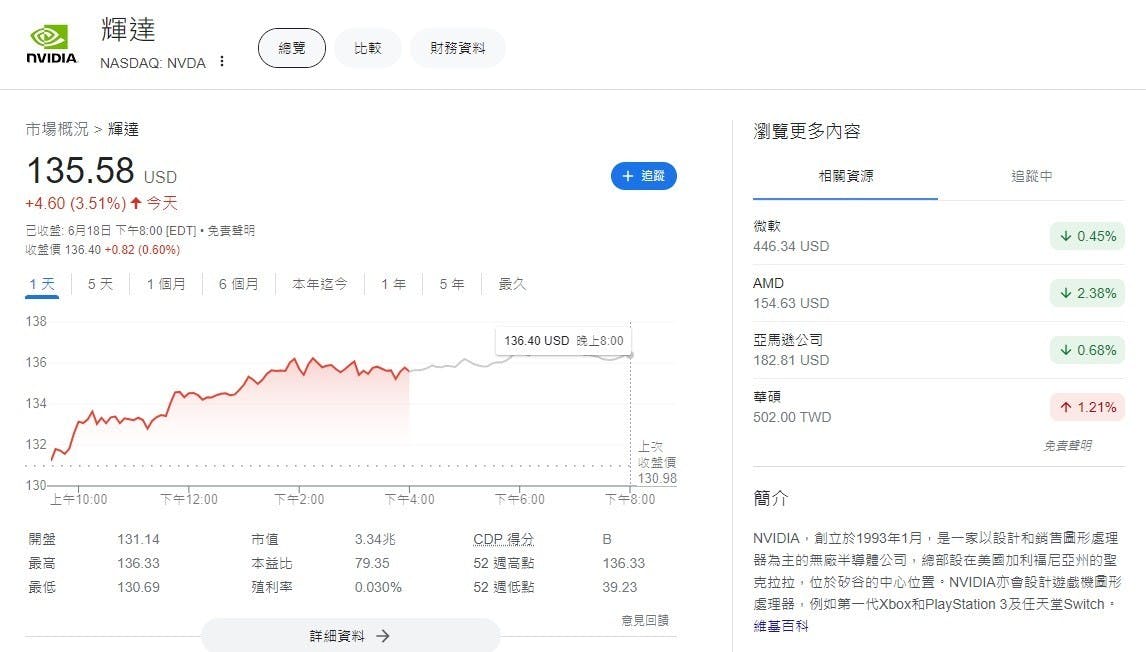Switch to the 比較 tab
This screenshot has height=652, width=1146.
[368, 48]
